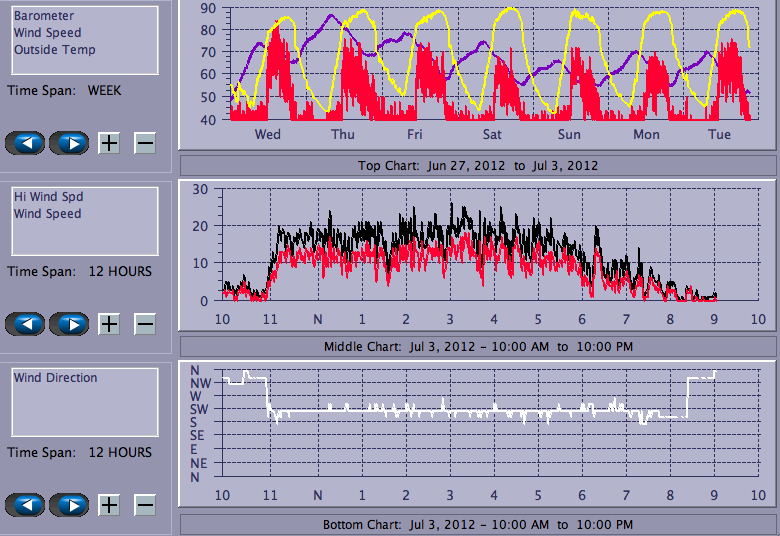Click the top chart's back arrow button
Screen dimensions: 780x536
click(25, 143)
